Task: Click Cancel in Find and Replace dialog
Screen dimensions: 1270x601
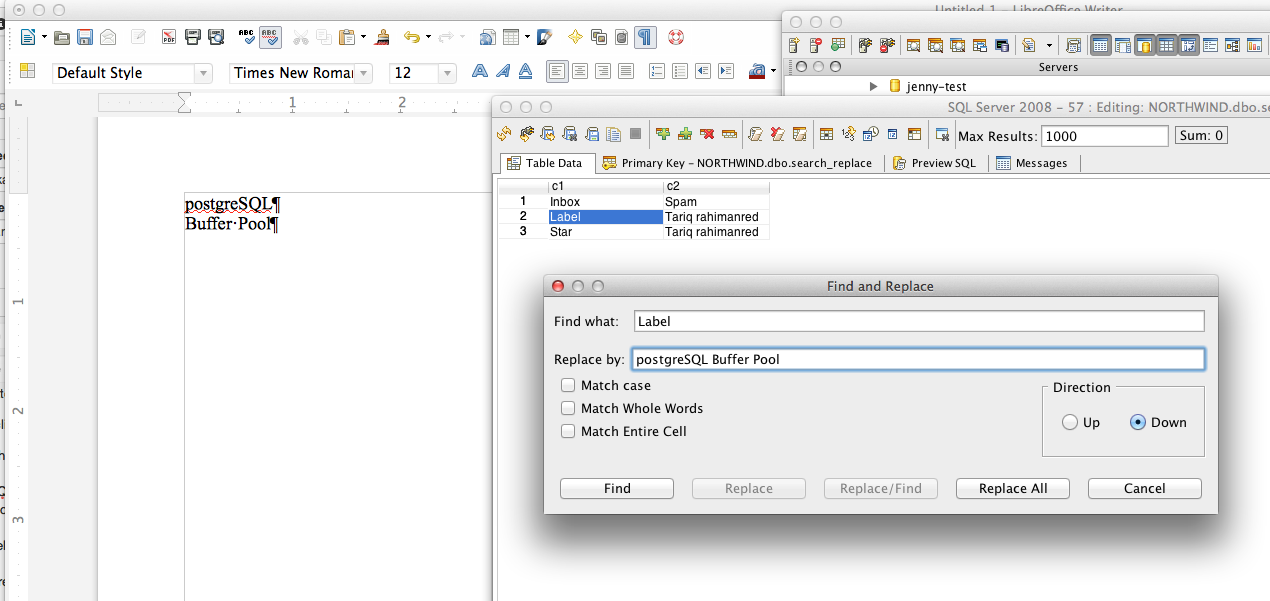Action: coord(1145,488)
